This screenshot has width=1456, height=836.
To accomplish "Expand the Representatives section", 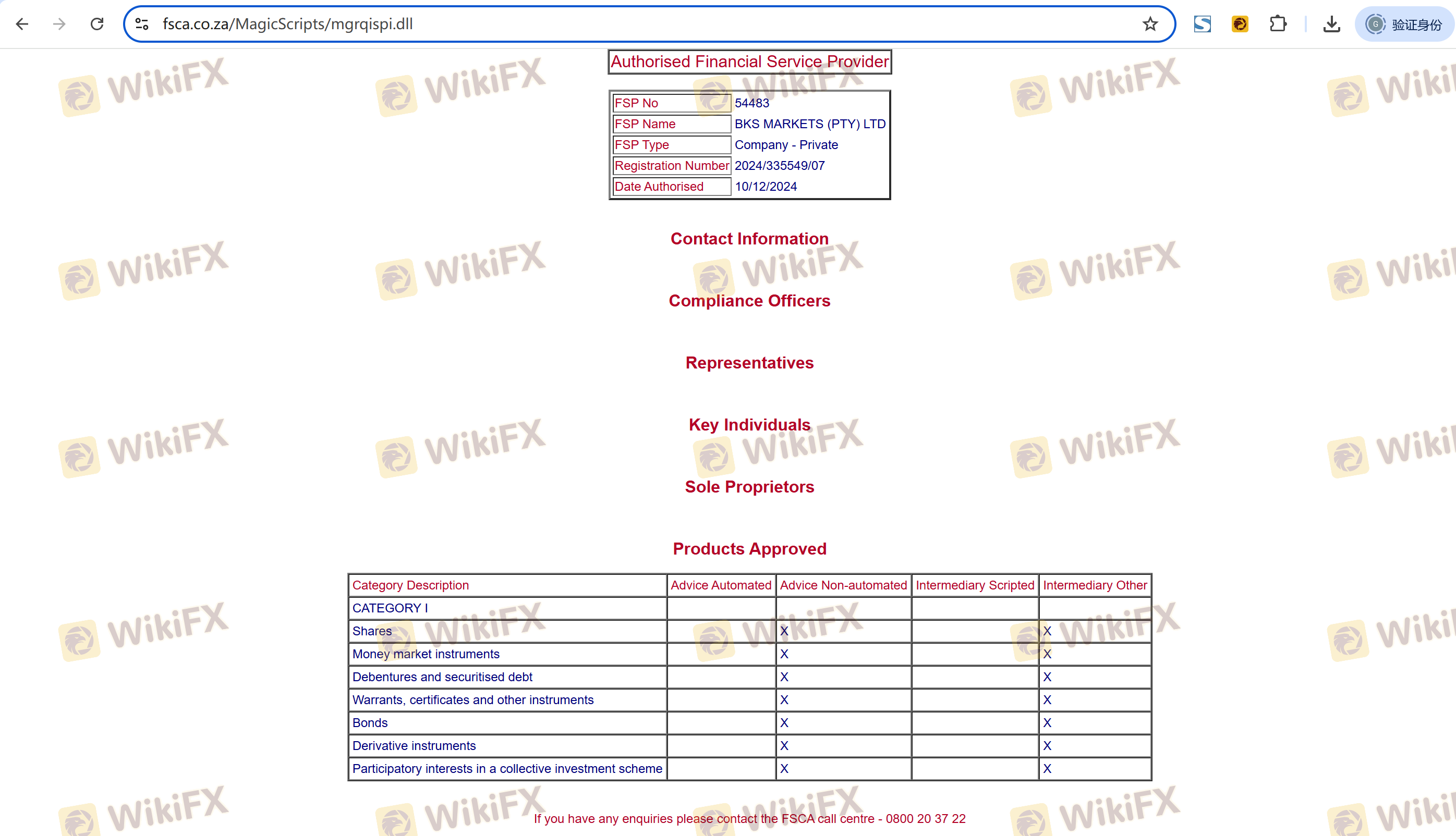I will click(749, 363).
